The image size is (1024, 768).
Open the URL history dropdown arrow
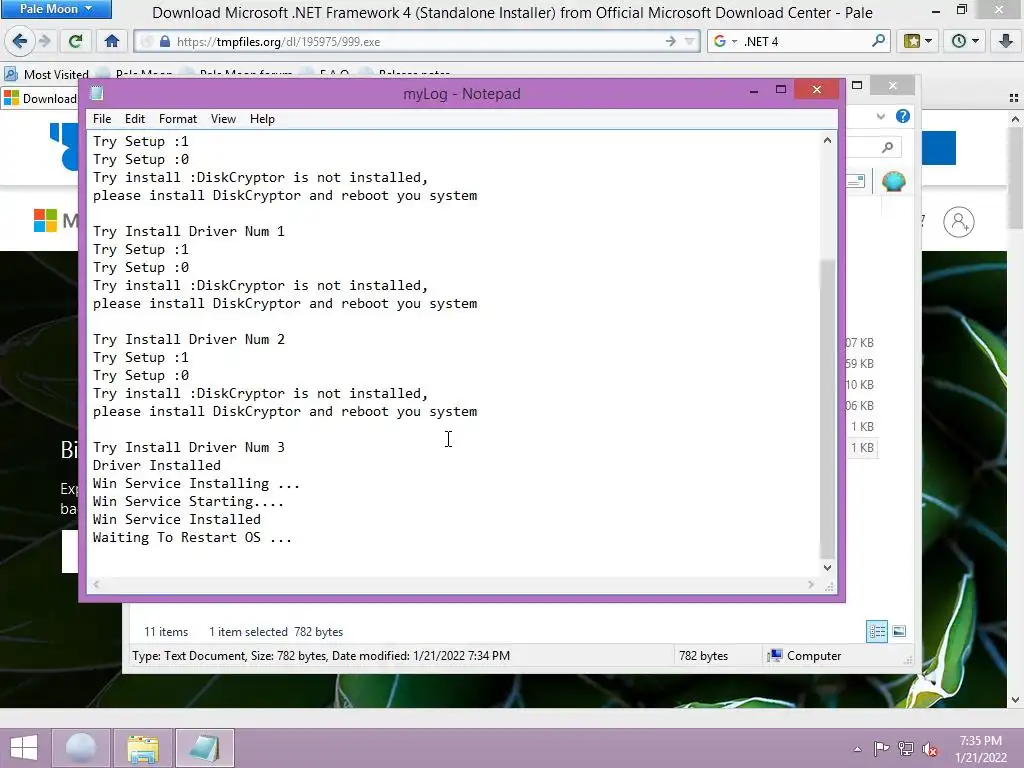(x=690, y=42)
